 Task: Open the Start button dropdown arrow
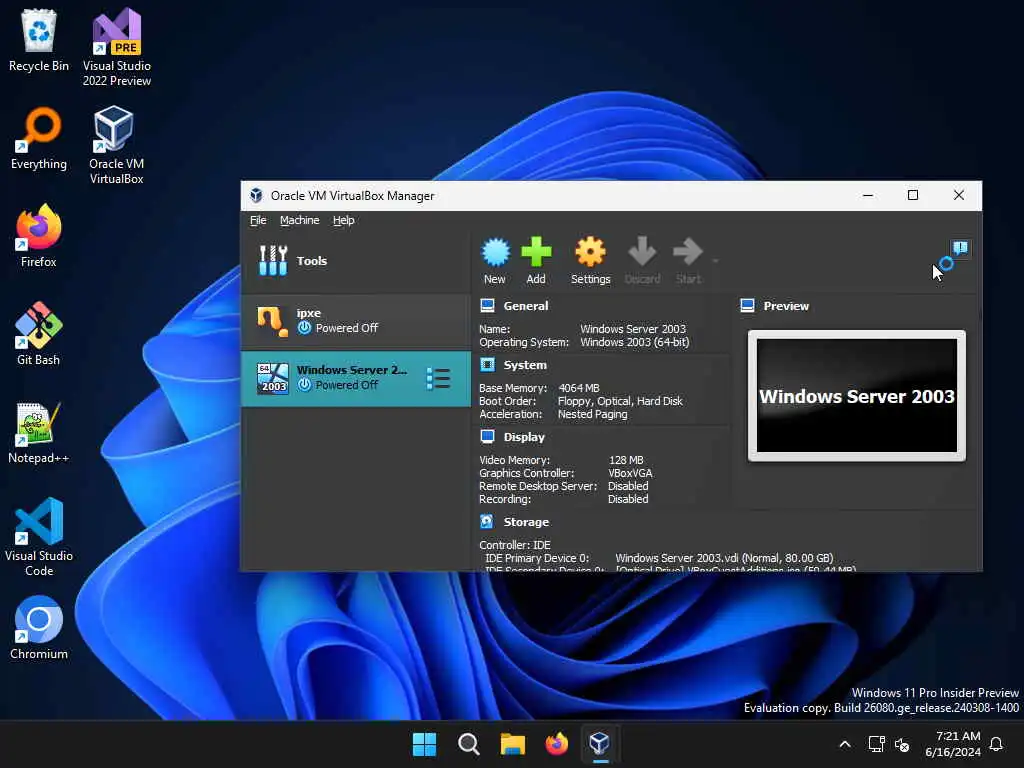(x=715, y=261)
